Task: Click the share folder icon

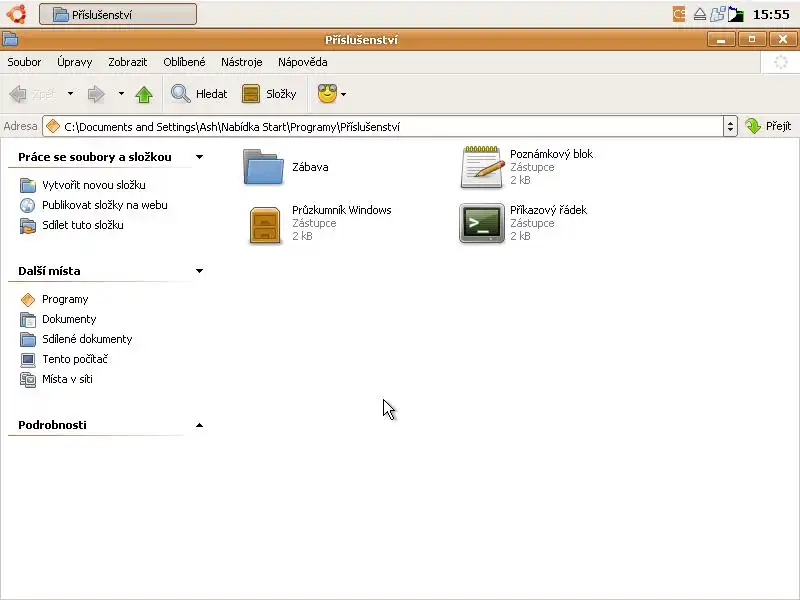Action: tap(28, 226)
